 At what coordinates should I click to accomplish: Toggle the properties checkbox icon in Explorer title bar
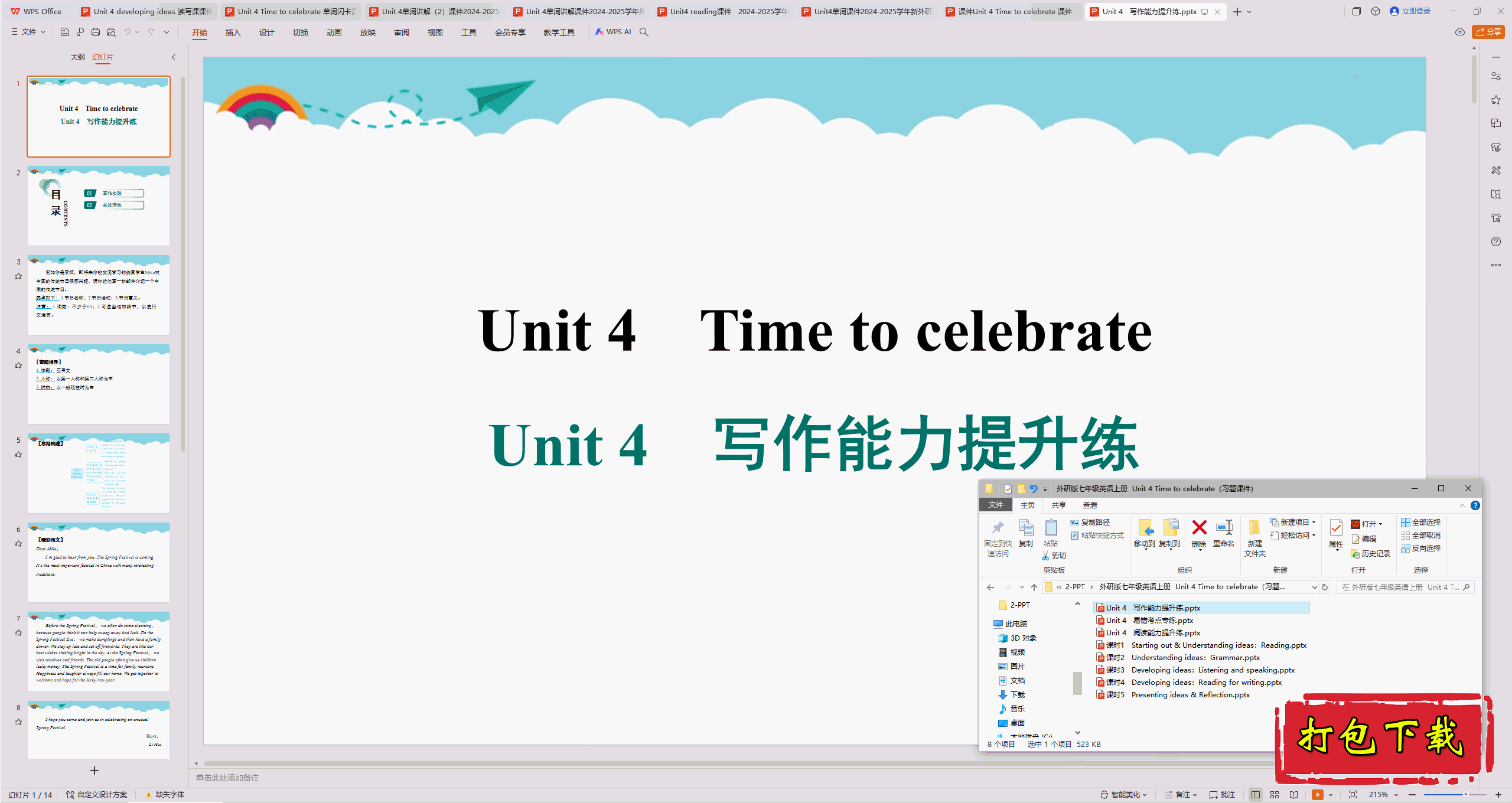tap(1008, 489)
